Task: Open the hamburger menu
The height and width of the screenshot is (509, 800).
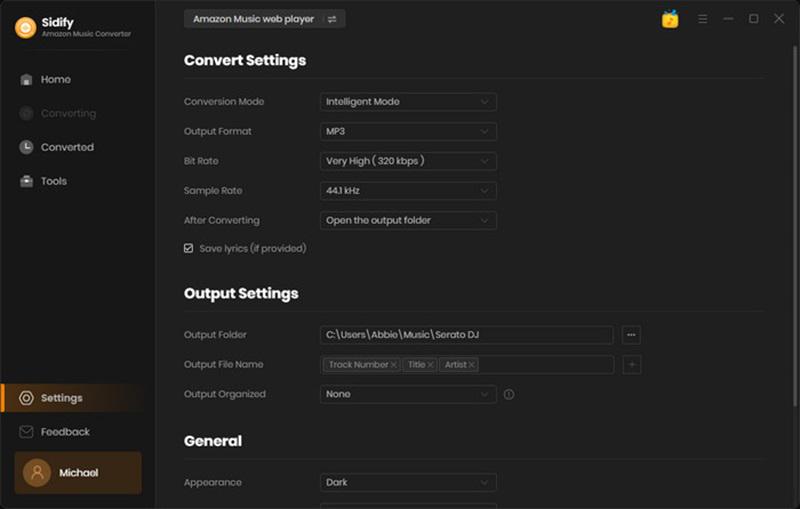Action: [x=703, y=19]
